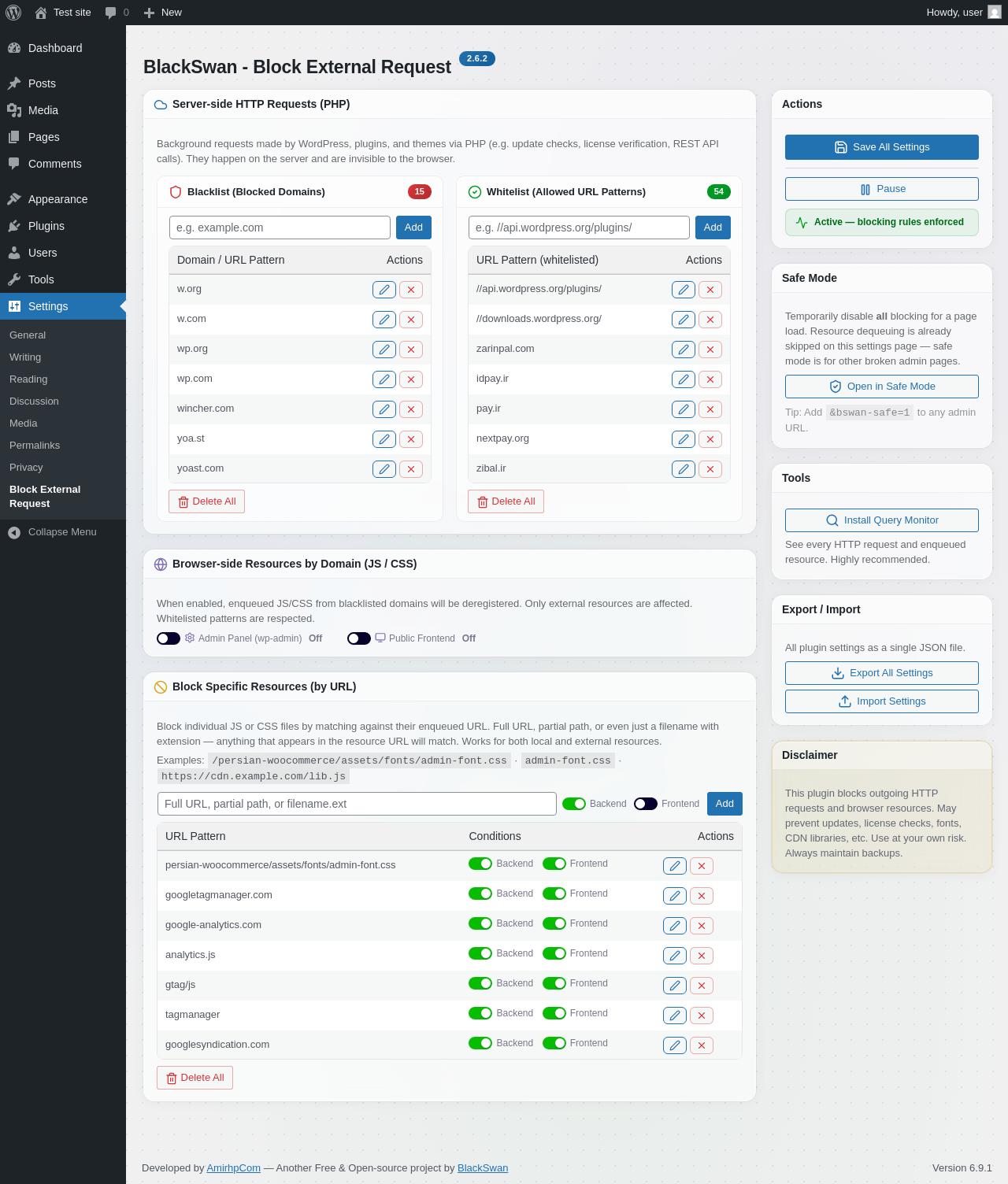The image size is (1008, 1184).
Task: Edit the wincher.com blacklist entry
Action: 384,409
